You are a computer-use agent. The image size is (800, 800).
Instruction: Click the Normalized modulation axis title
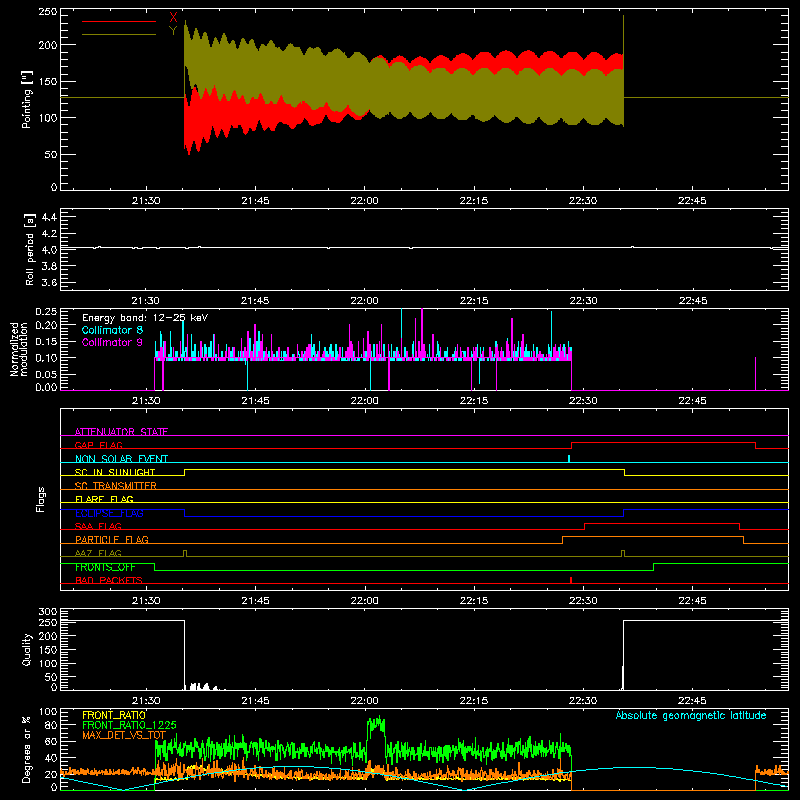pos(19,349)
